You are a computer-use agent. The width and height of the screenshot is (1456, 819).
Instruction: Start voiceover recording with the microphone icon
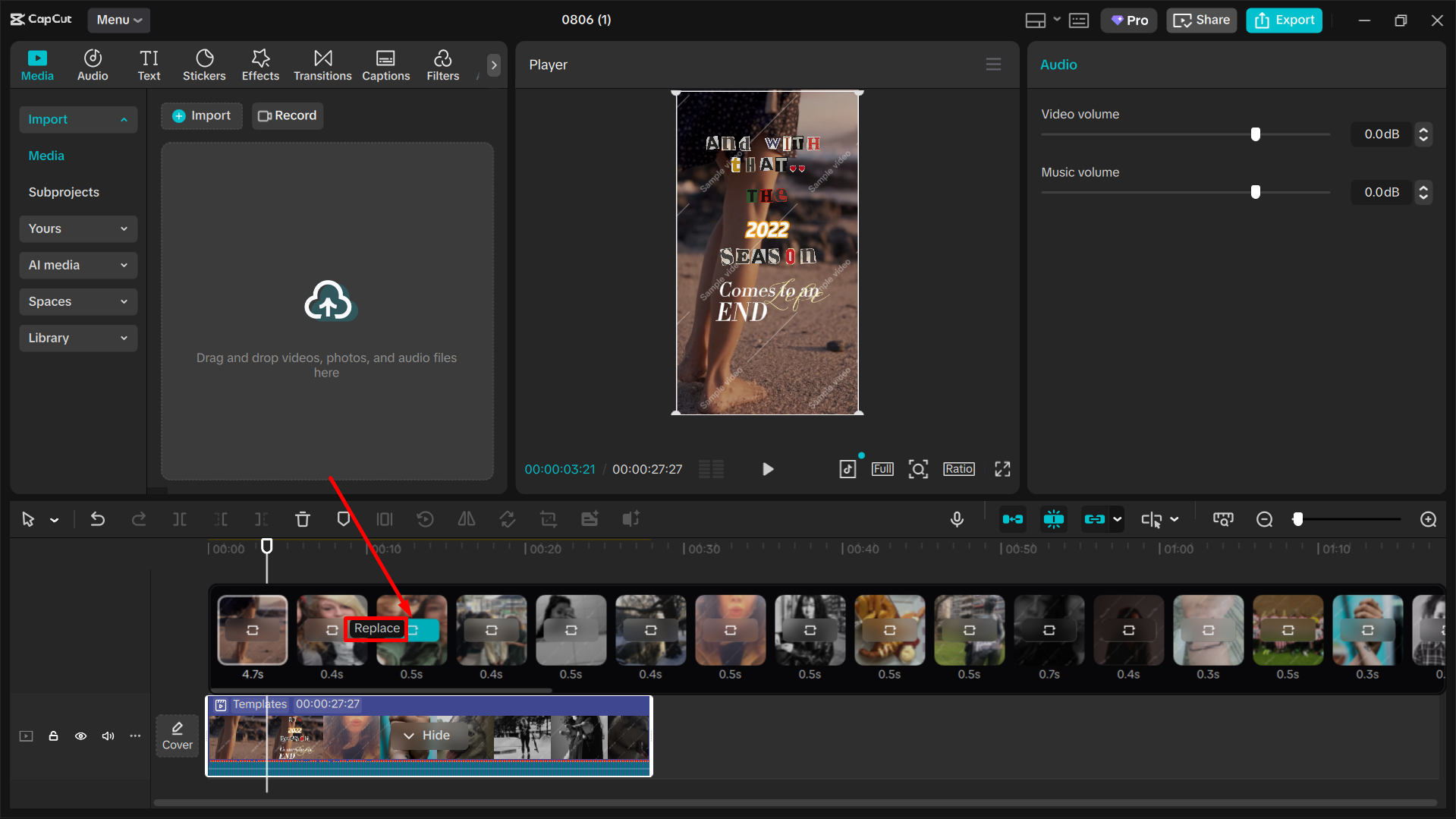pos(957,519)
